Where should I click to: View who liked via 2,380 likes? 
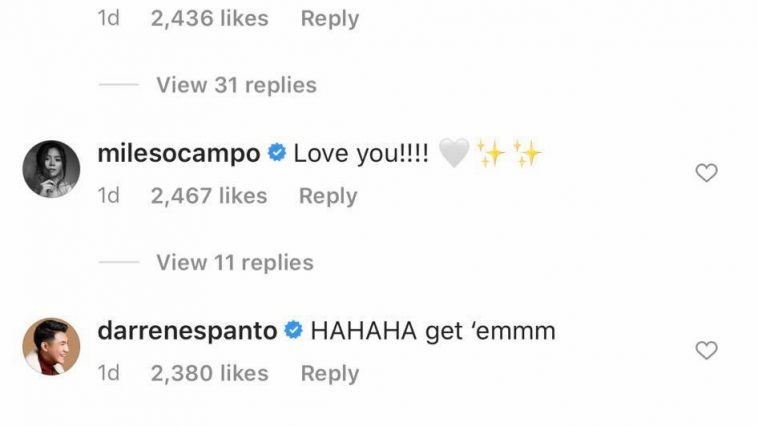pos(209,373)
